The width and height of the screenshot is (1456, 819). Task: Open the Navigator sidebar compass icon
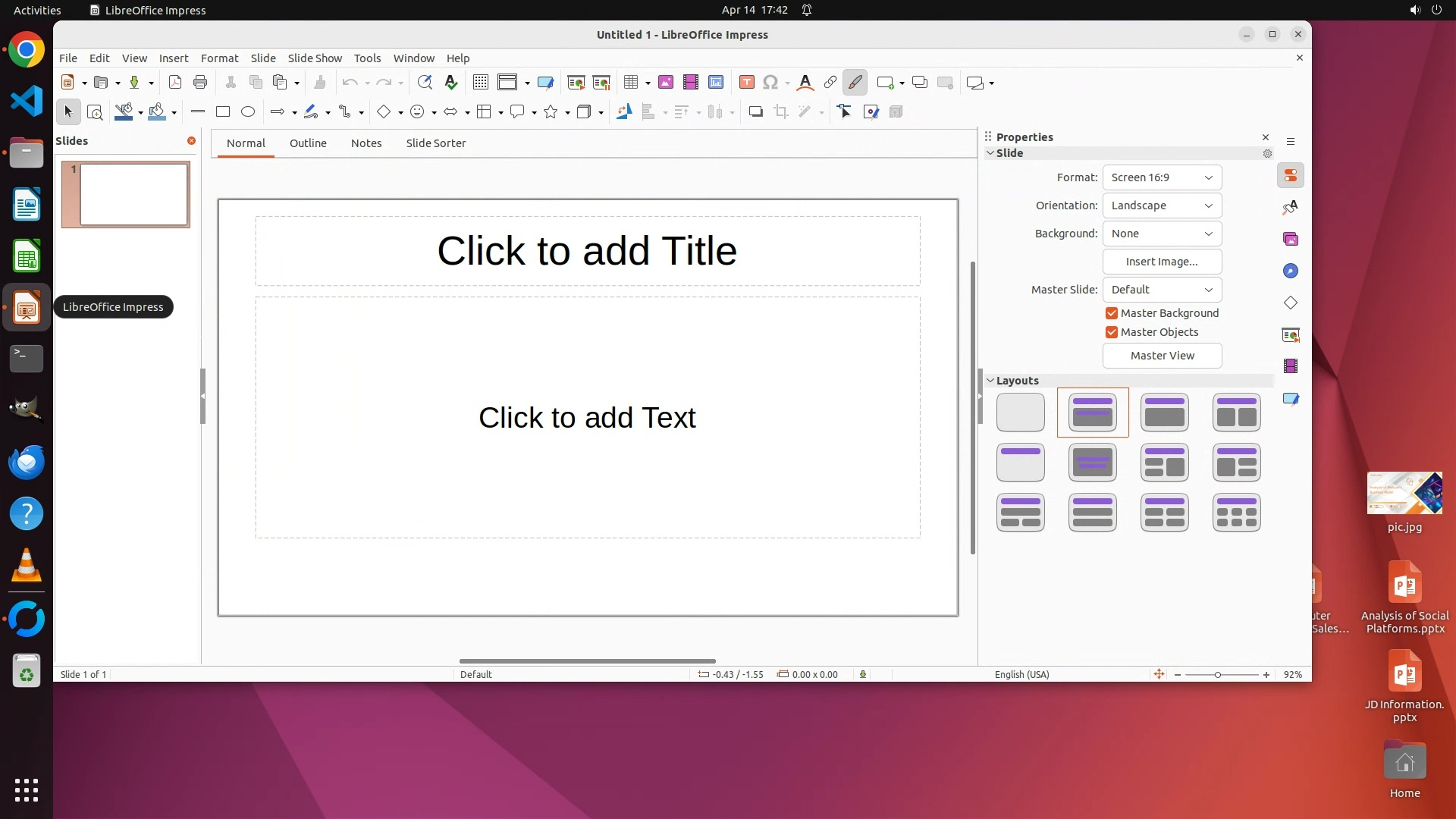(1291, 271)
